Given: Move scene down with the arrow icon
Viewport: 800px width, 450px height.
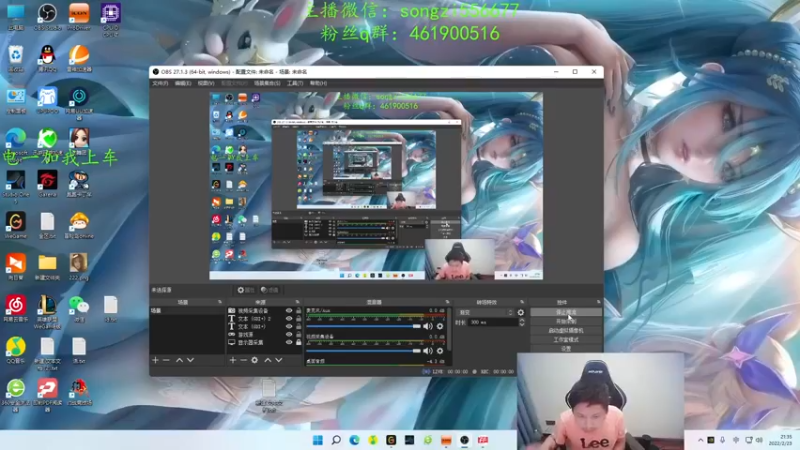Looking at the screenshot, I should tap(190, 360).
